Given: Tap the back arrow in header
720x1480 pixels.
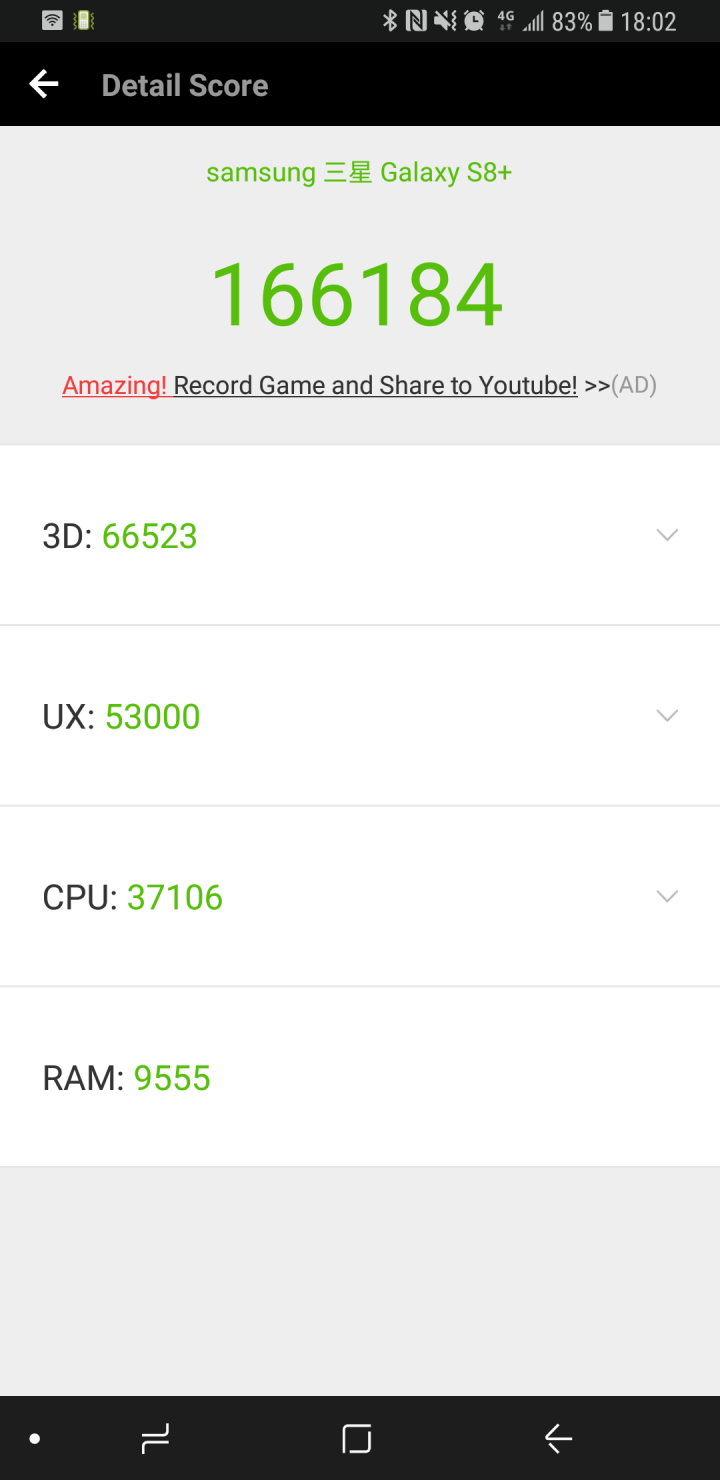Looking at the screenshot, I should click(x=44, y=85).
